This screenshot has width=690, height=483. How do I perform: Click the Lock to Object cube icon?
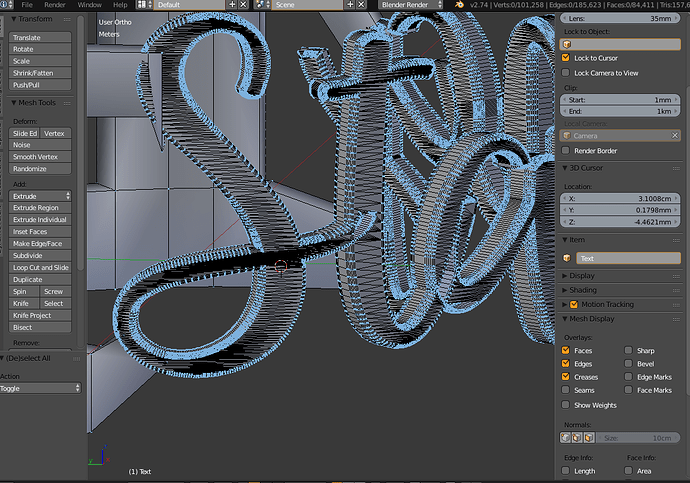pyautogui.click(x=567, y=44)
